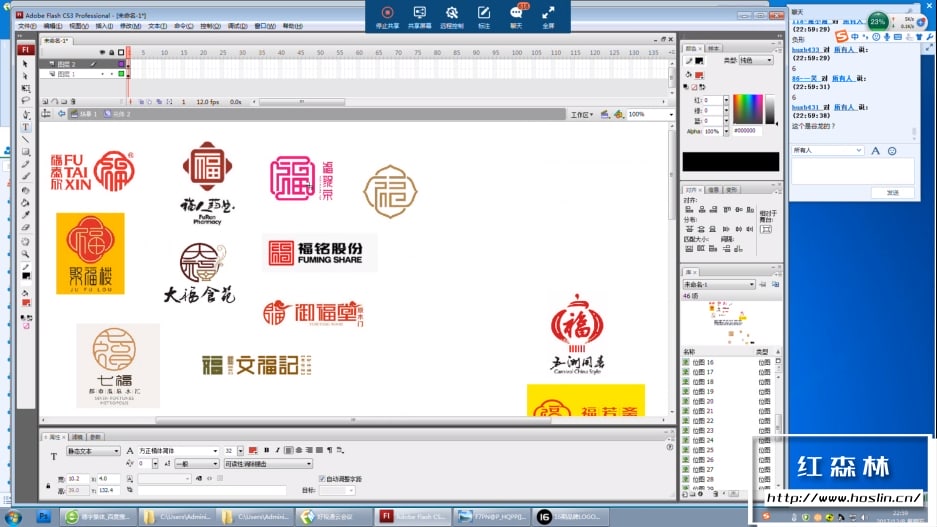Select the Line tool
This screenshot has height=527, width=937.
[26, 139]
